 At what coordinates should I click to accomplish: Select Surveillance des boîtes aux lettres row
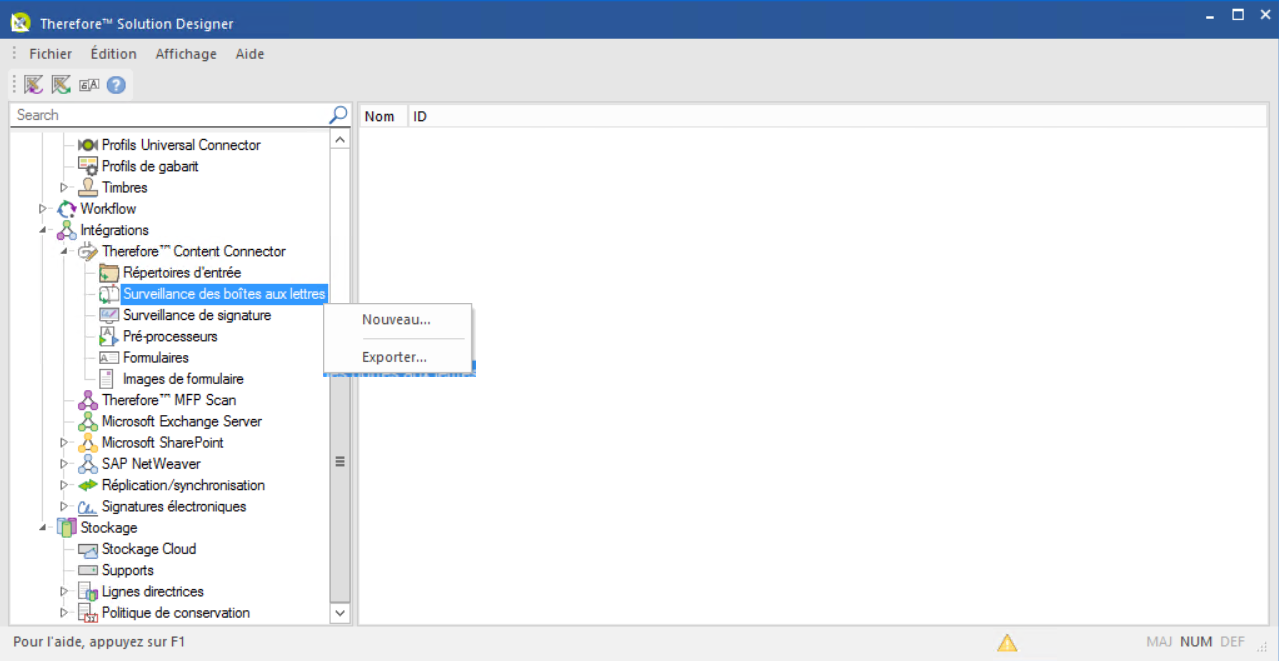point(224,294)
